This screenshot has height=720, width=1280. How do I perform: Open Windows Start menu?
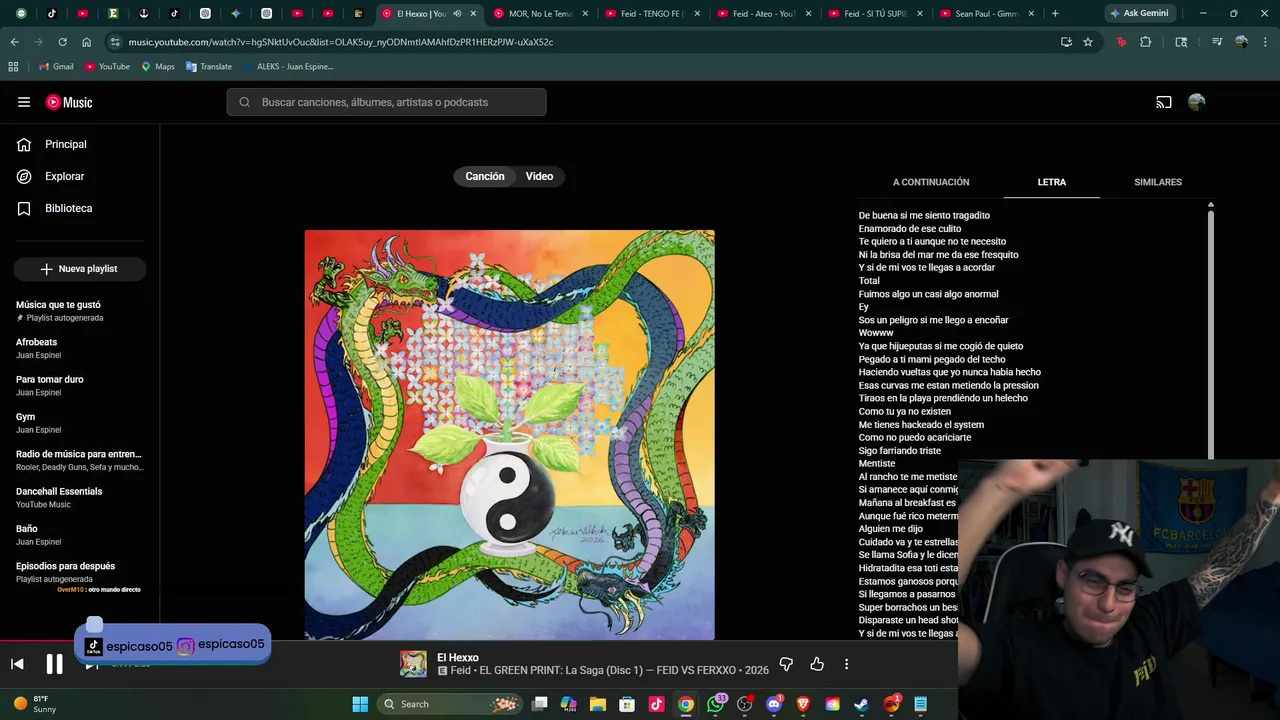click(x=360, y=704)
